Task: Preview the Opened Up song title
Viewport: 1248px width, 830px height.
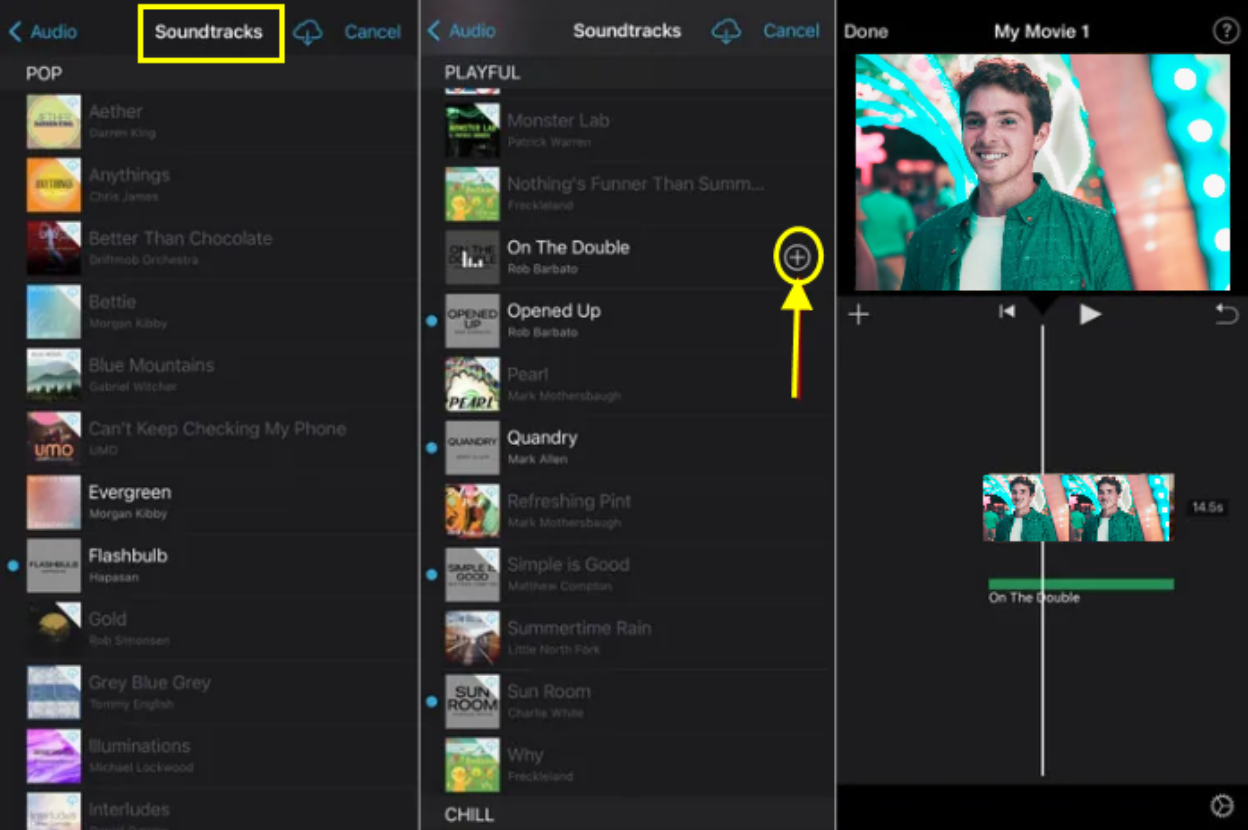Action: tap(554, 311)
